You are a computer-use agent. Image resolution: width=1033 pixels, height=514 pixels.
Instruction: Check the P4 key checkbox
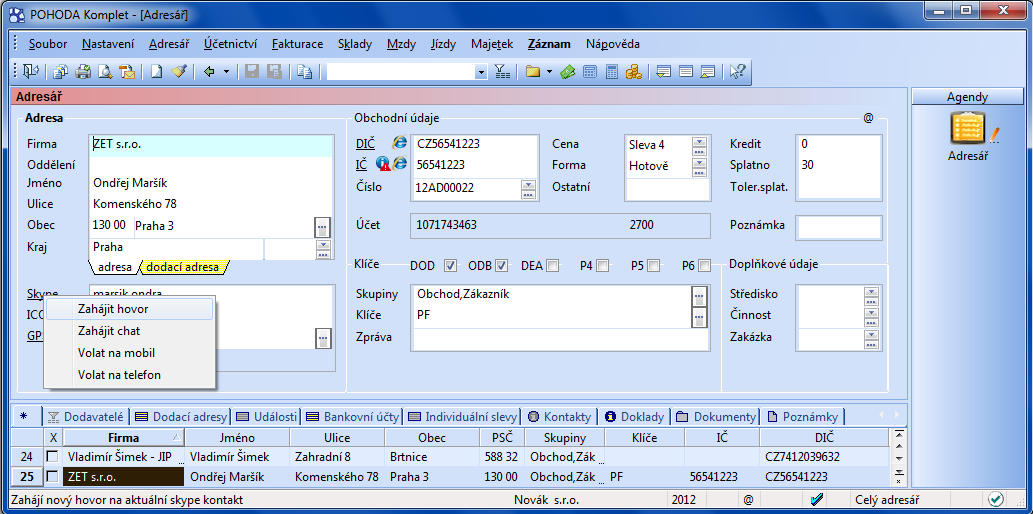pyautogui.click(x=601, y=266)
